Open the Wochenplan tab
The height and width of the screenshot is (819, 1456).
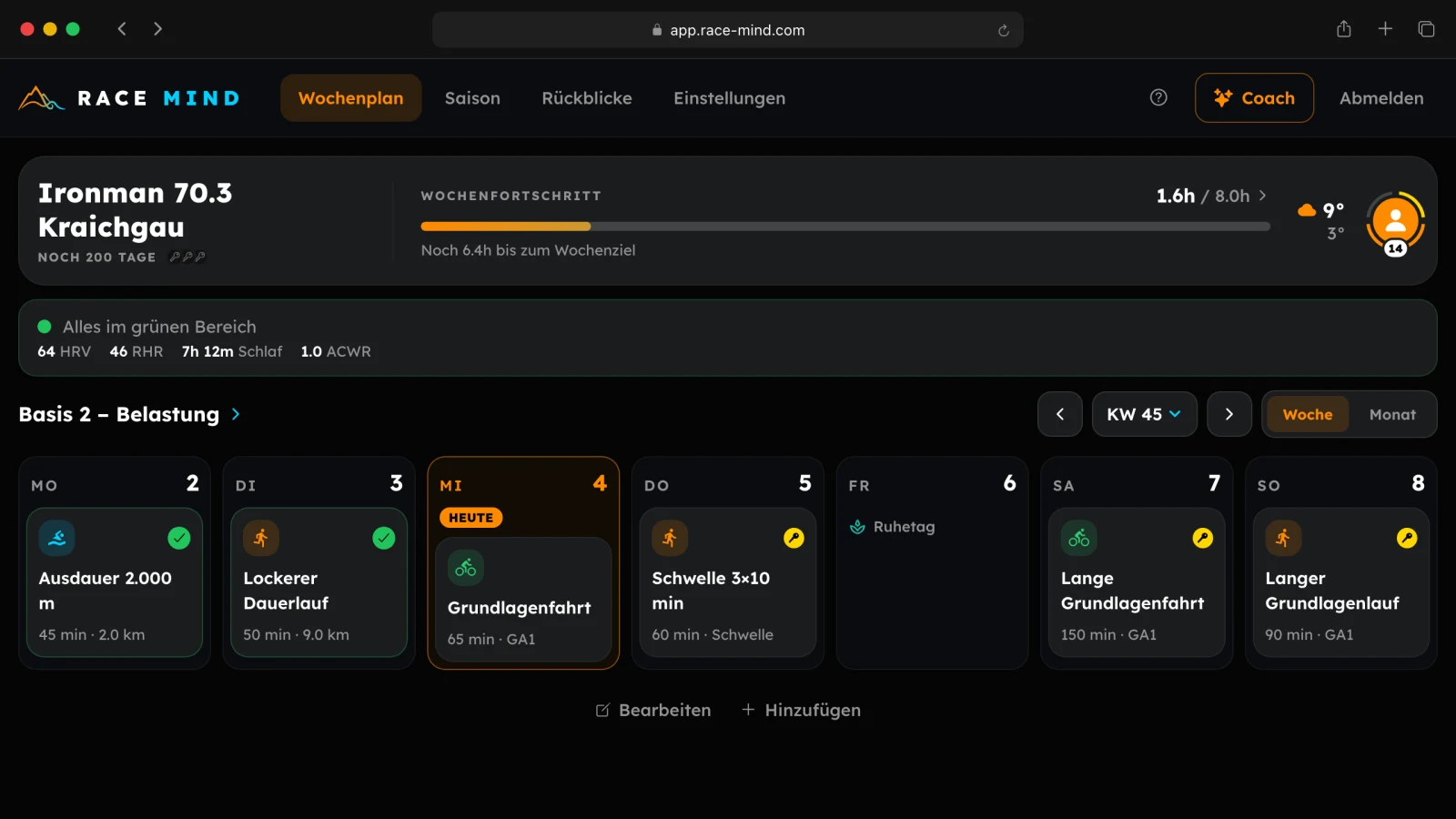tap(350, 98)
